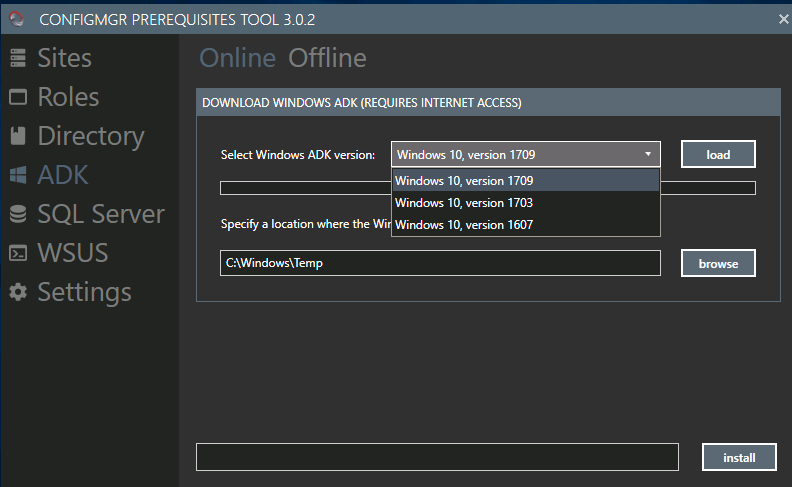The height and width of the screenshot is (487, 792).
Task: Open the Sites section
Action: coord(64,58)
